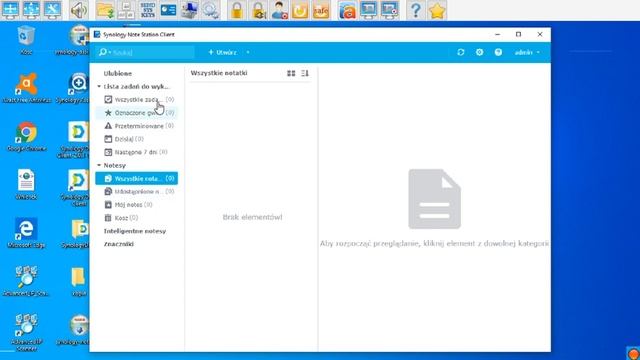
Task: Select Inteligentne notesy
Action: click(135, 231)
